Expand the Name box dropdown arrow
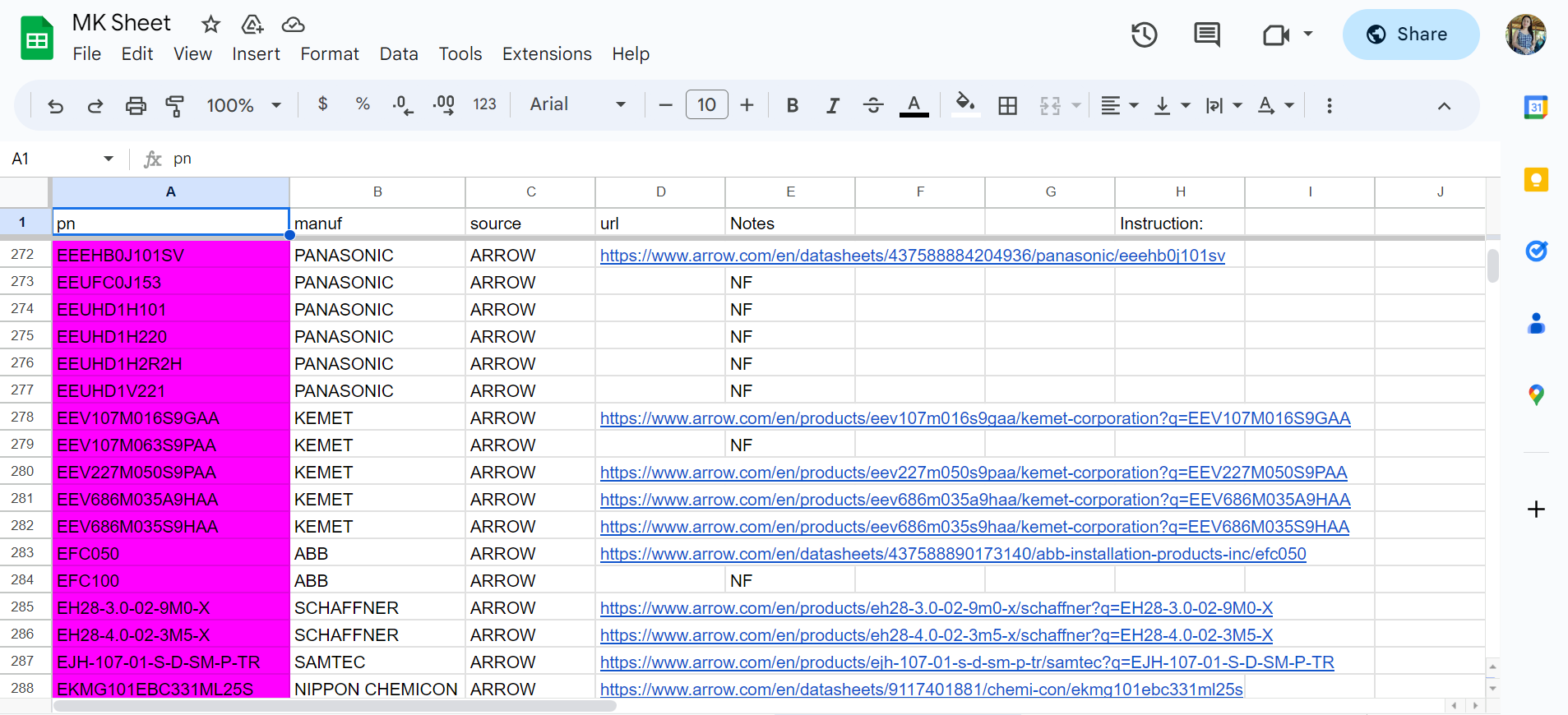1568x715 pixels. pos(109,159)
